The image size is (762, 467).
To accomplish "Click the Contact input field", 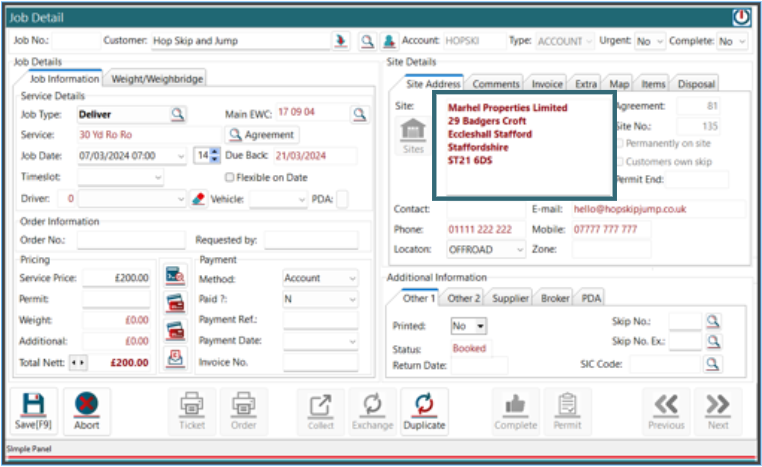I will click(485, 209).
